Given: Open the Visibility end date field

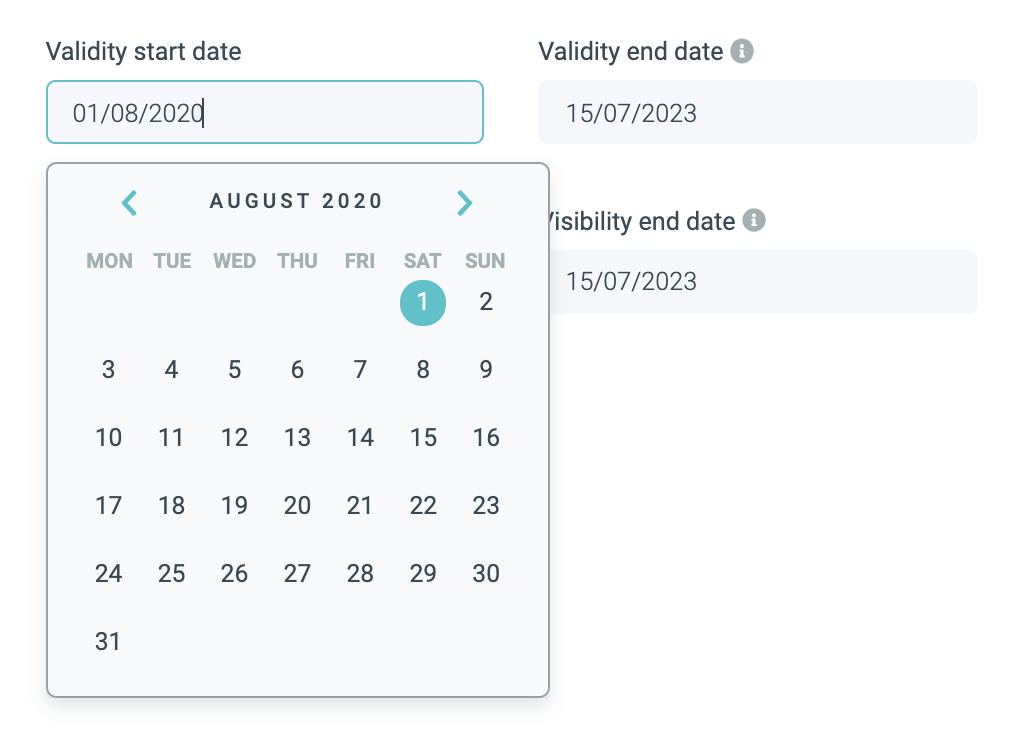Looking at the screenshot, I should tap(760, 281).
